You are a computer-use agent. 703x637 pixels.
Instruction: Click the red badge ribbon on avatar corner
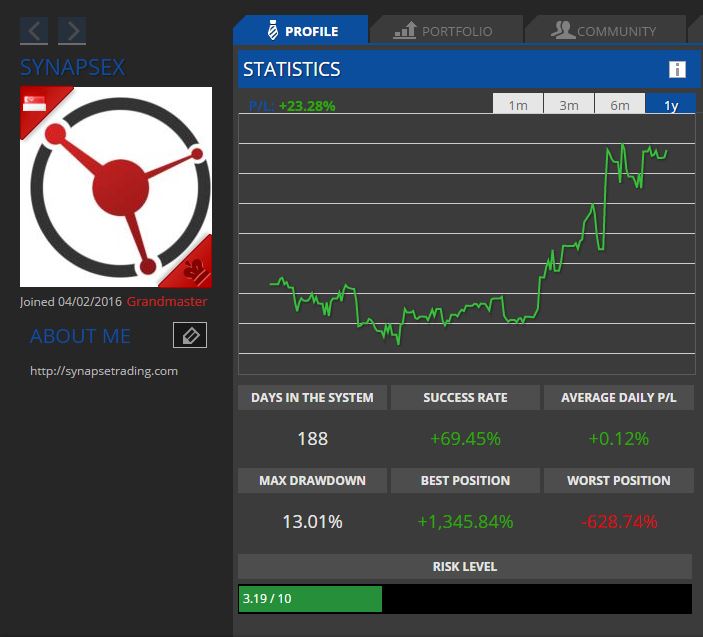point(195,268)
